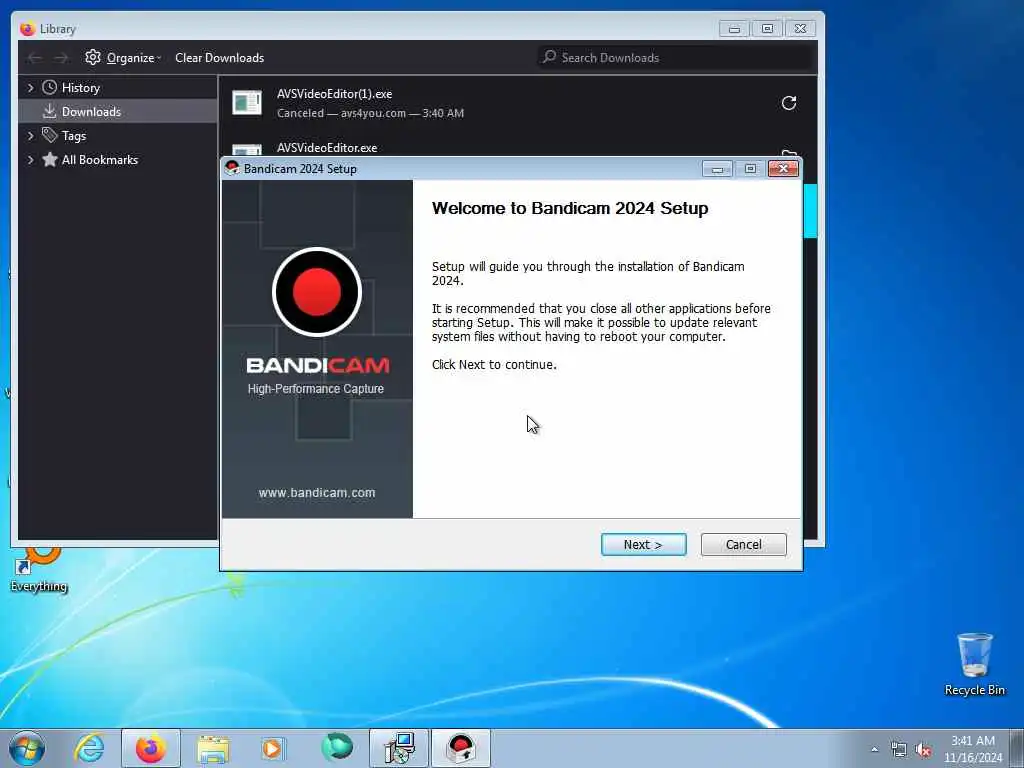Viewport: 1024px width, 768px height.
Task: Open the Recycle Bin on desktop
Action: (x=974, y=664)
